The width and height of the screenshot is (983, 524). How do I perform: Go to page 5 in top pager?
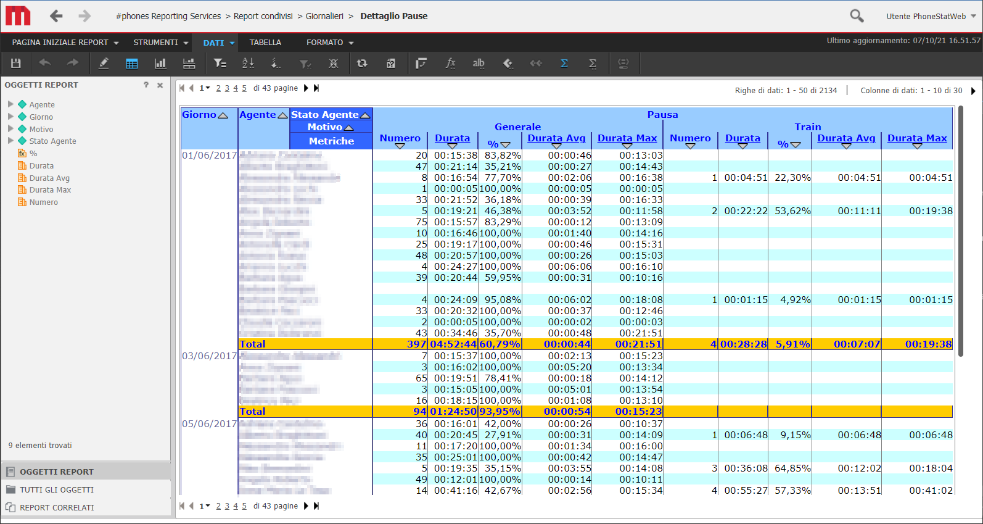tap(244, 88)
